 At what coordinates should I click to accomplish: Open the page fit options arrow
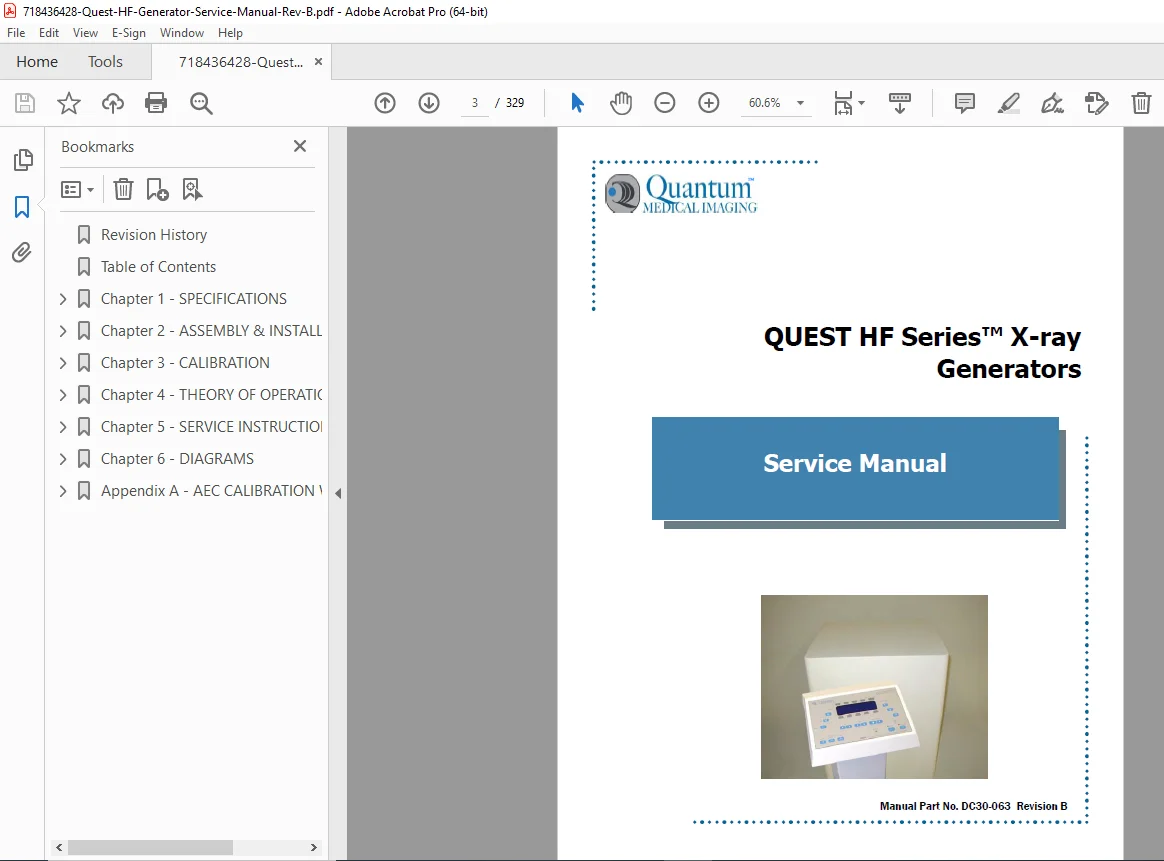pos(862,103)
